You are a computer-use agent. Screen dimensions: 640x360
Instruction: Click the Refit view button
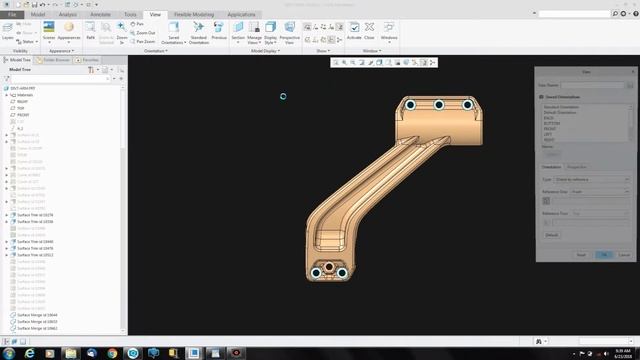(90, 31)
